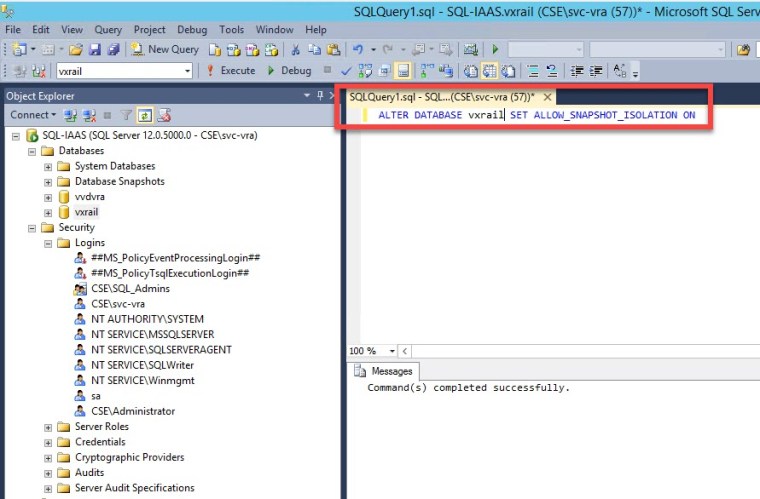This screenshot has width=760, height=499.
Task: Expand the Server Roles folder
Action: 48,428
